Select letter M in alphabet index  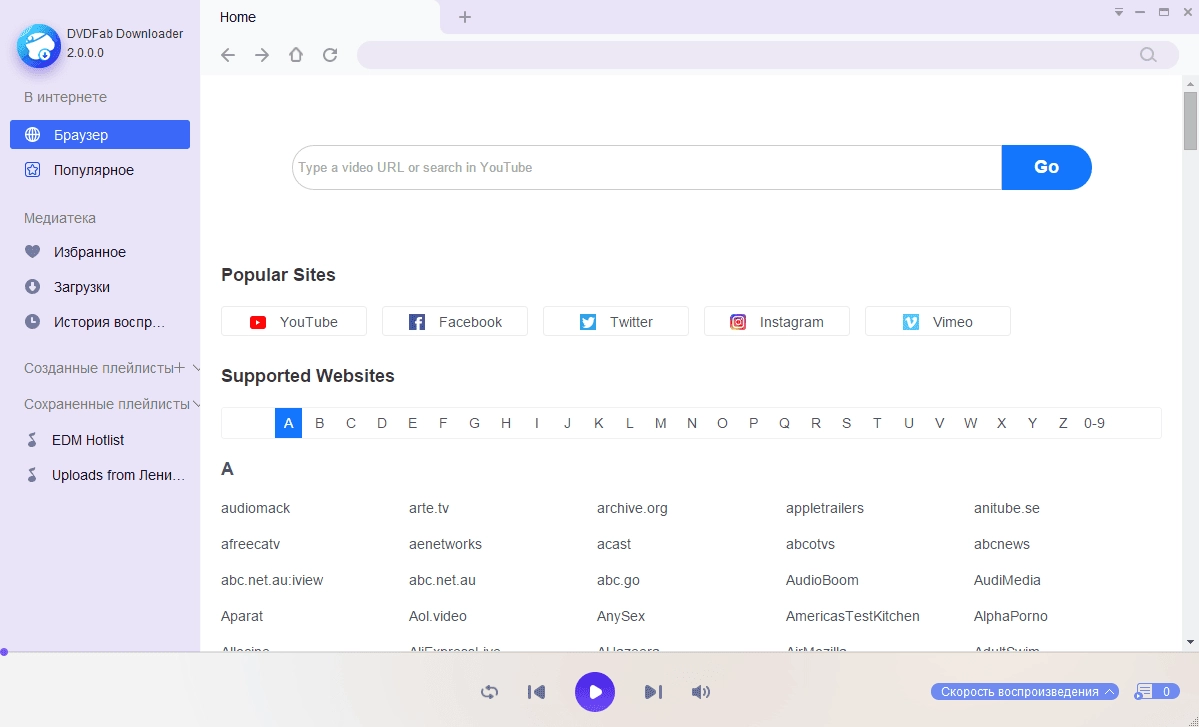(661, 423)
